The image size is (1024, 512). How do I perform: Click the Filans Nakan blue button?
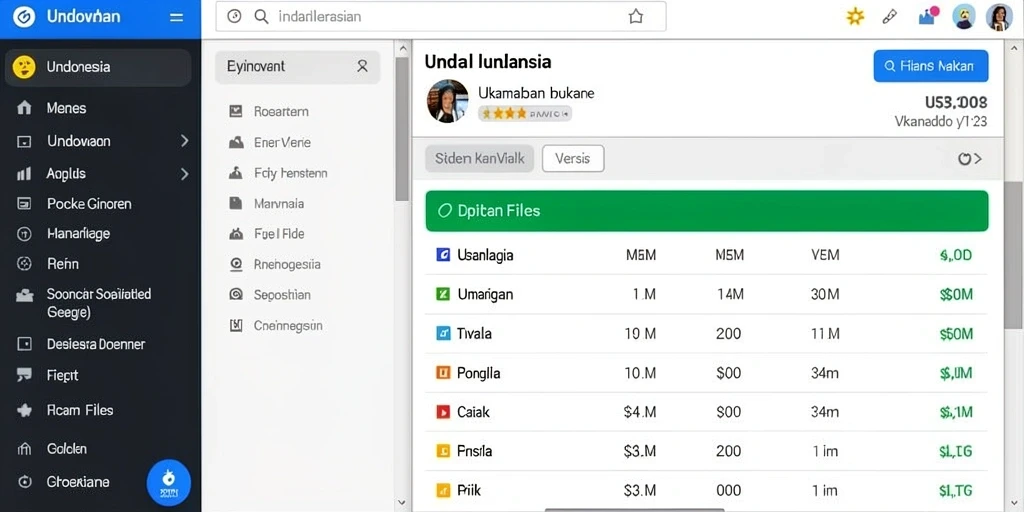[x=931, y=66]
